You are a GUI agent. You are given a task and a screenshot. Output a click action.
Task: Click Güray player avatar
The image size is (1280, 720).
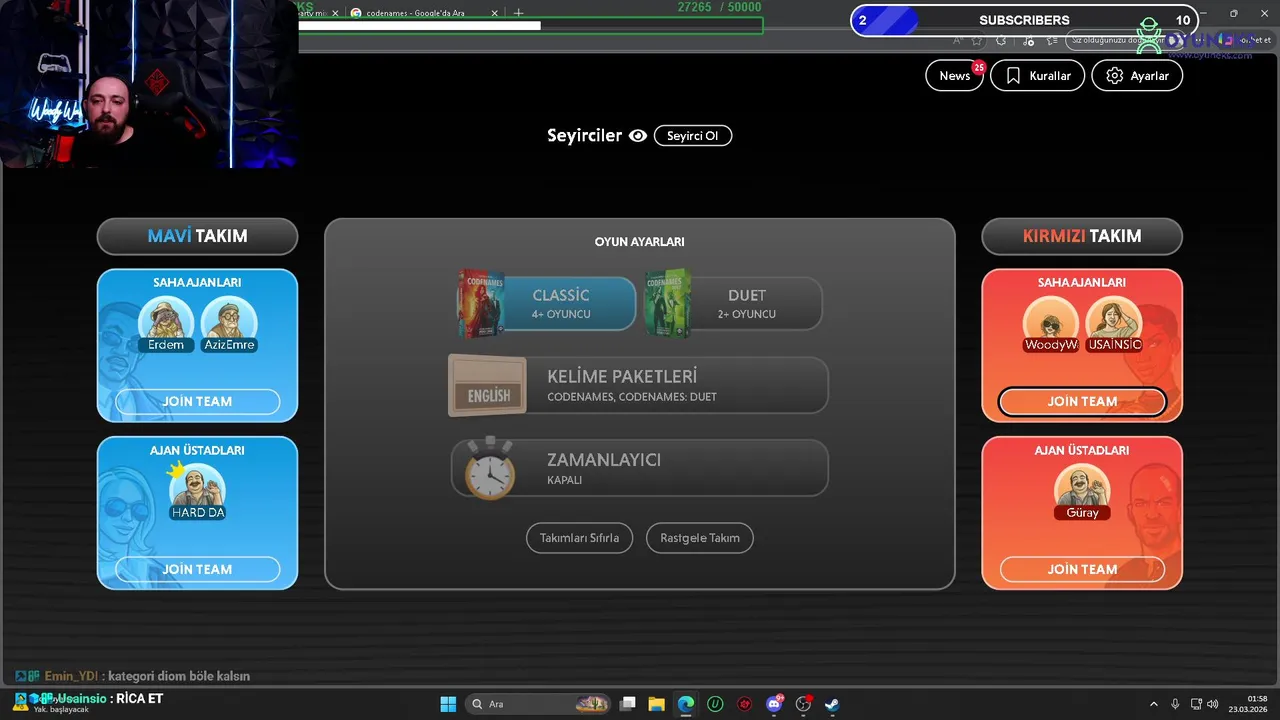pos(1082,492)
